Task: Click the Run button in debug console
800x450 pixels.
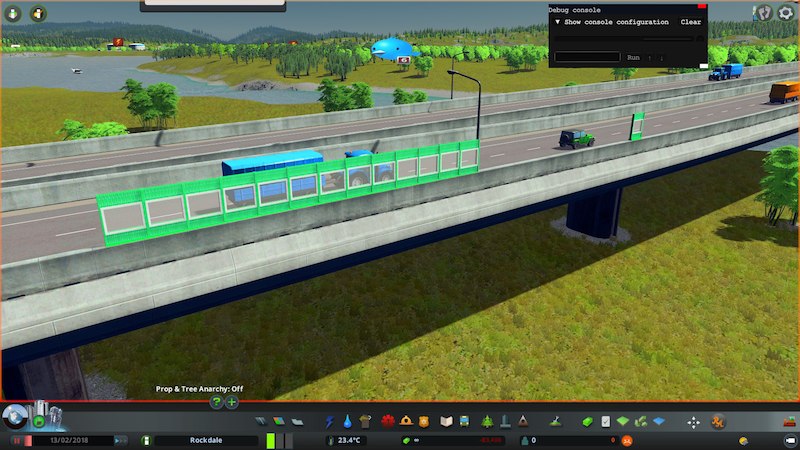Action: [632, 58]
